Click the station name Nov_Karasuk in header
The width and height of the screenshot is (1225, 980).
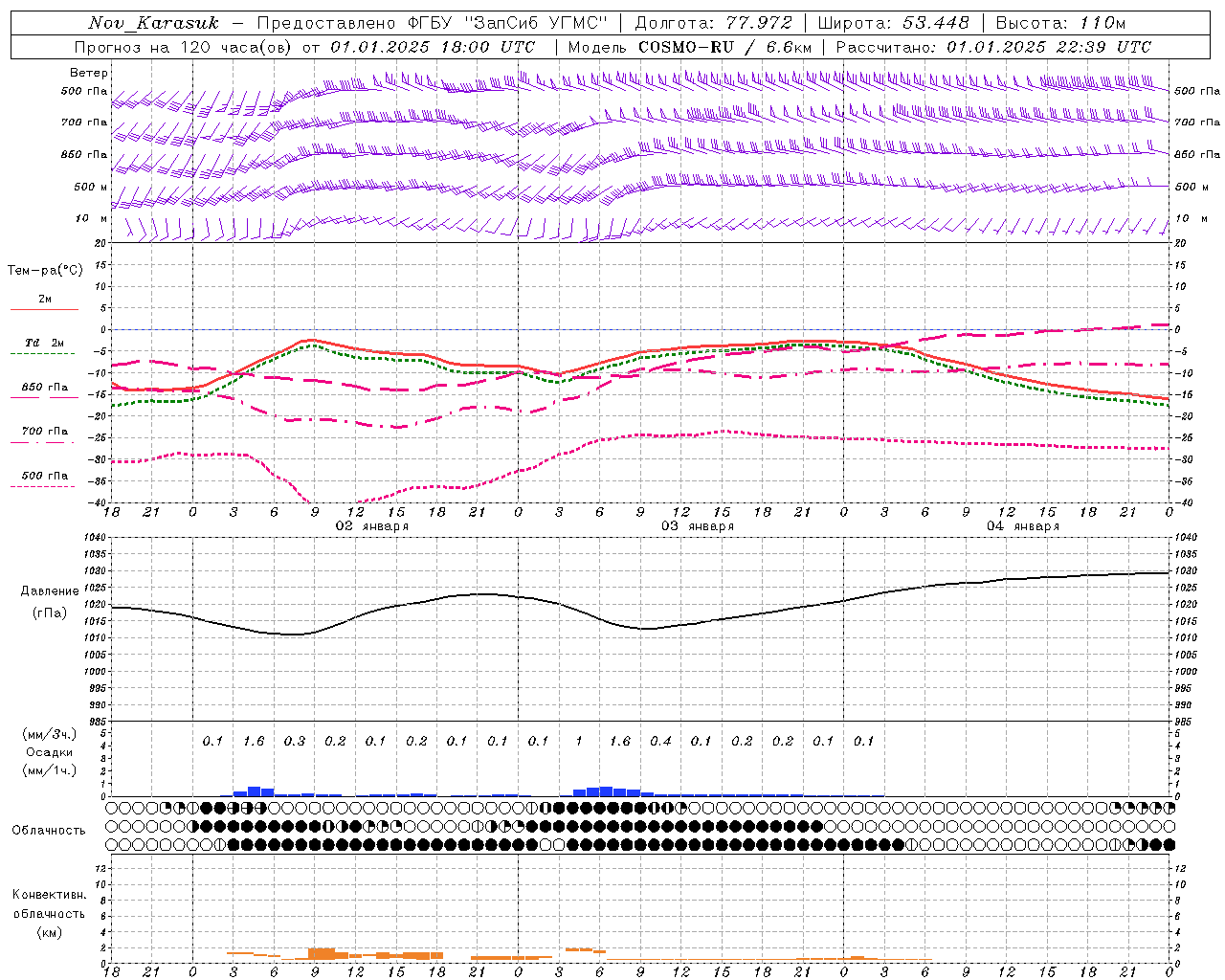[153, 23]
